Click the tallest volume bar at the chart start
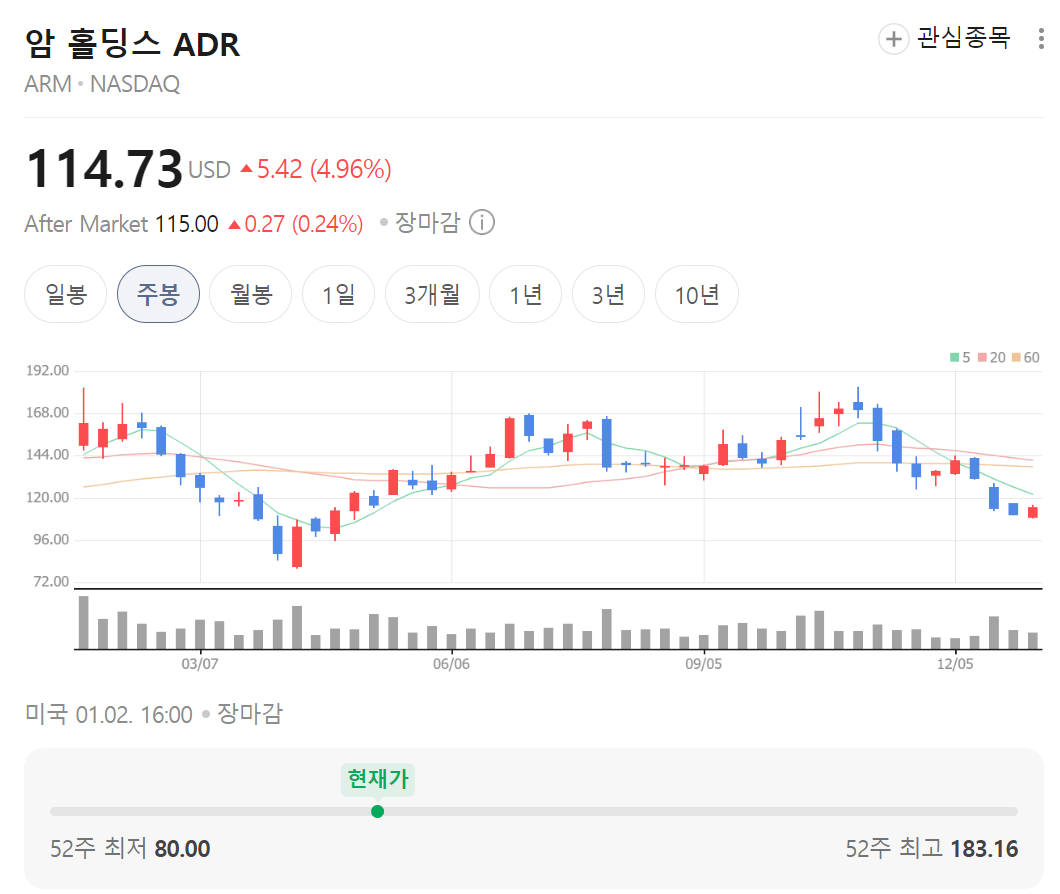This screenshot has height=894, width=1060. [x=84, y=622]
